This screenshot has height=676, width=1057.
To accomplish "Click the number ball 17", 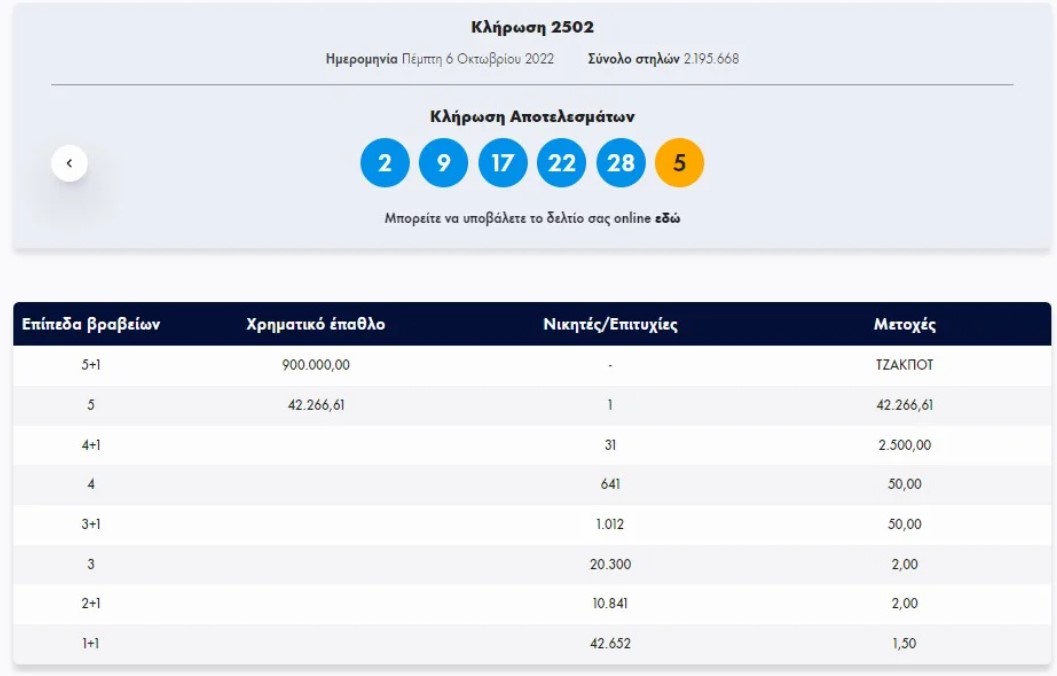I will click(503, 162).
